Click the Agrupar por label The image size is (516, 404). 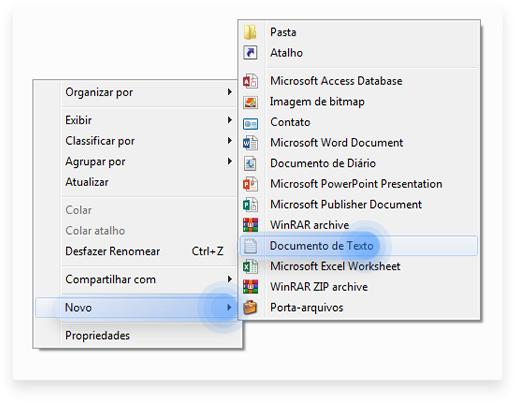pos(95,162)
